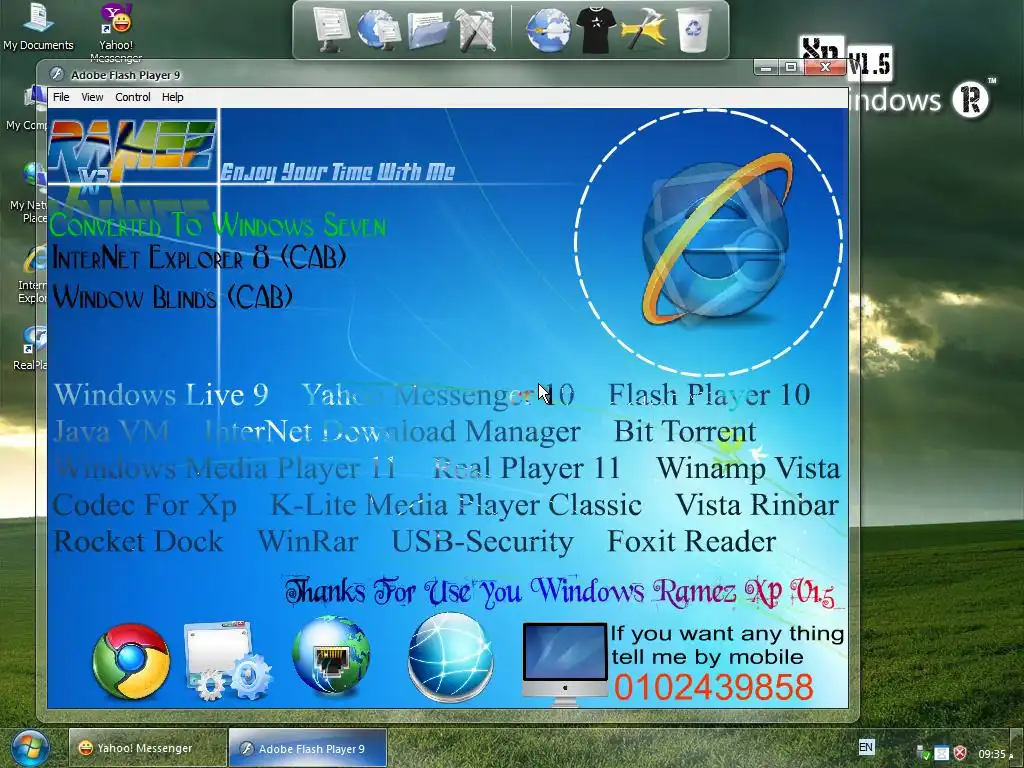Click the globe with network port icon
This screenshot has width=1024, height=768.
pyautogui.click(x=331, y=655)
